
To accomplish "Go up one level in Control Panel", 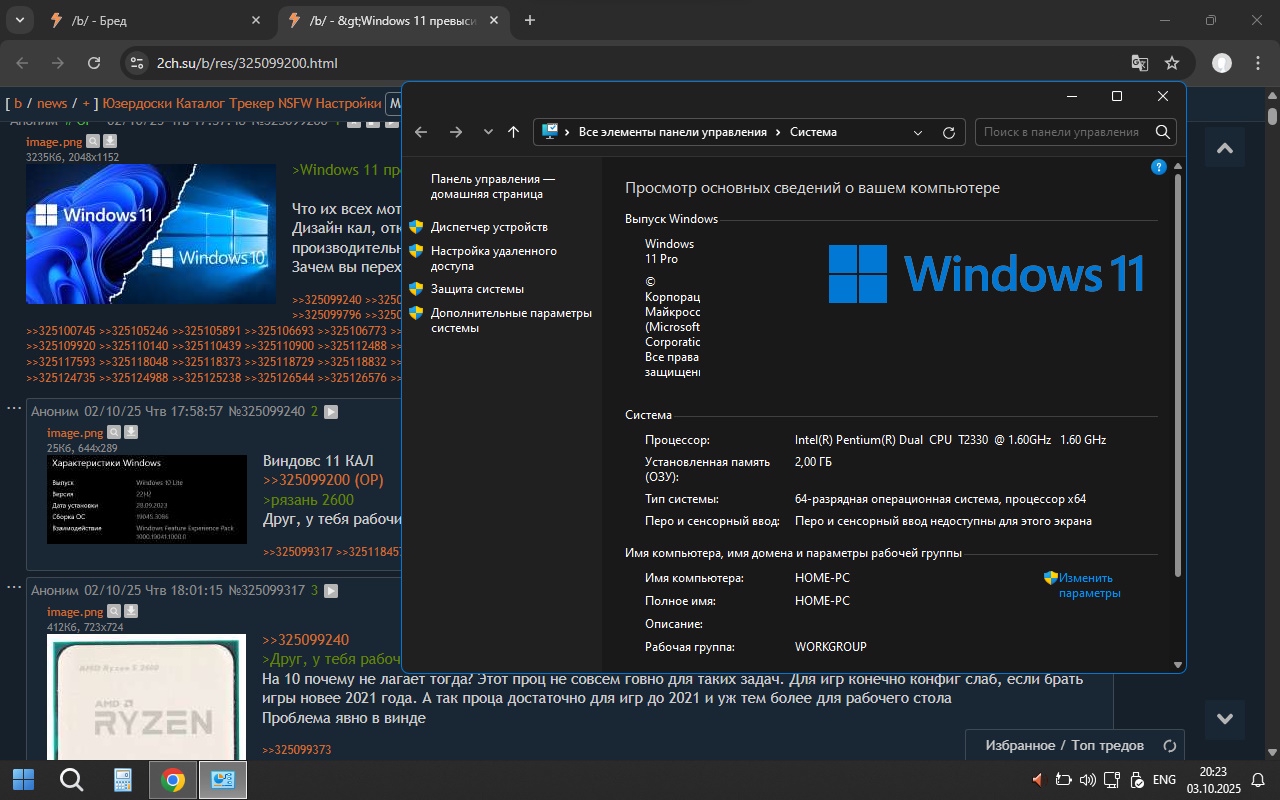I will click(513, 132).
